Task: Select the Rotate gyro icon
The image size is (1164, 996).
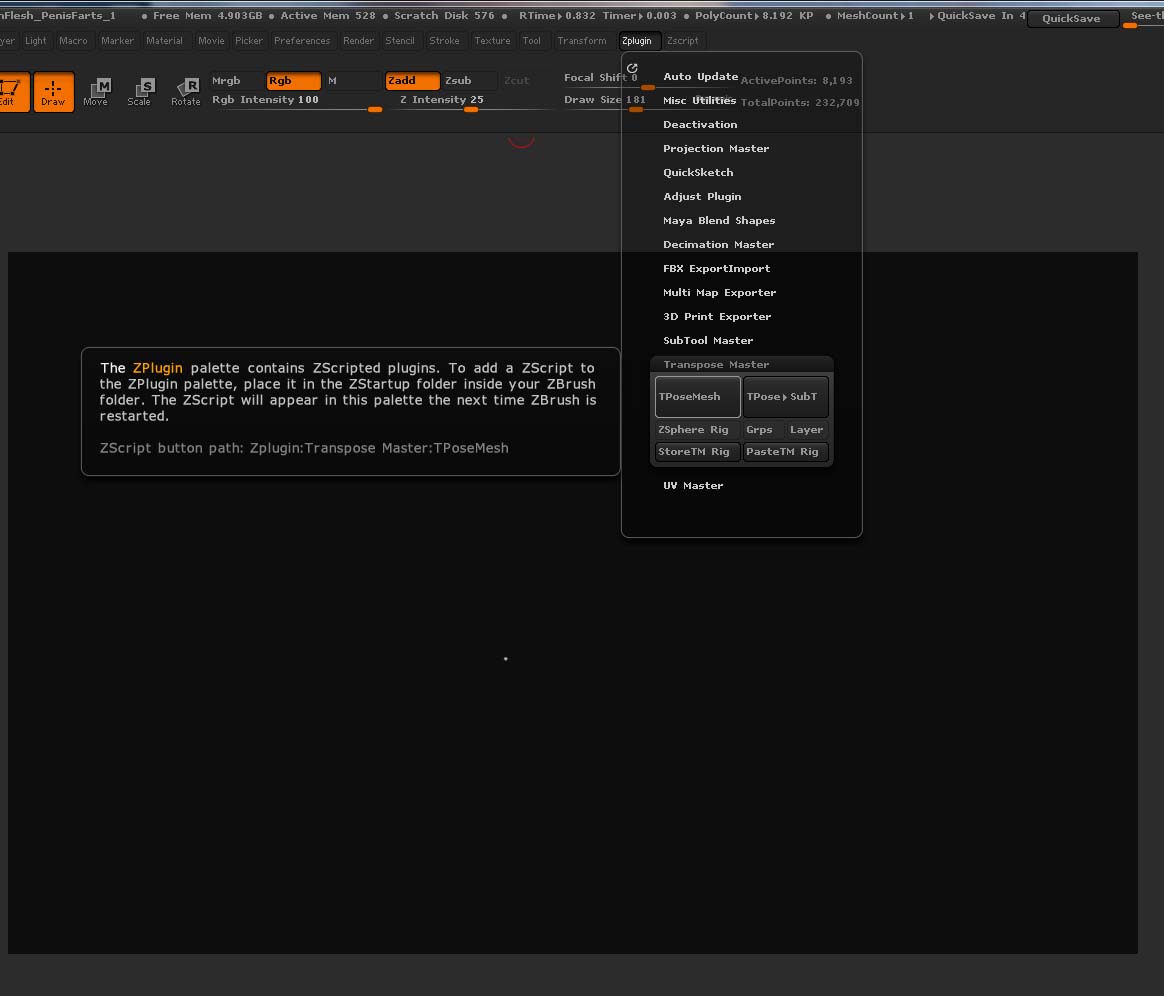Action: click(185, 91)
